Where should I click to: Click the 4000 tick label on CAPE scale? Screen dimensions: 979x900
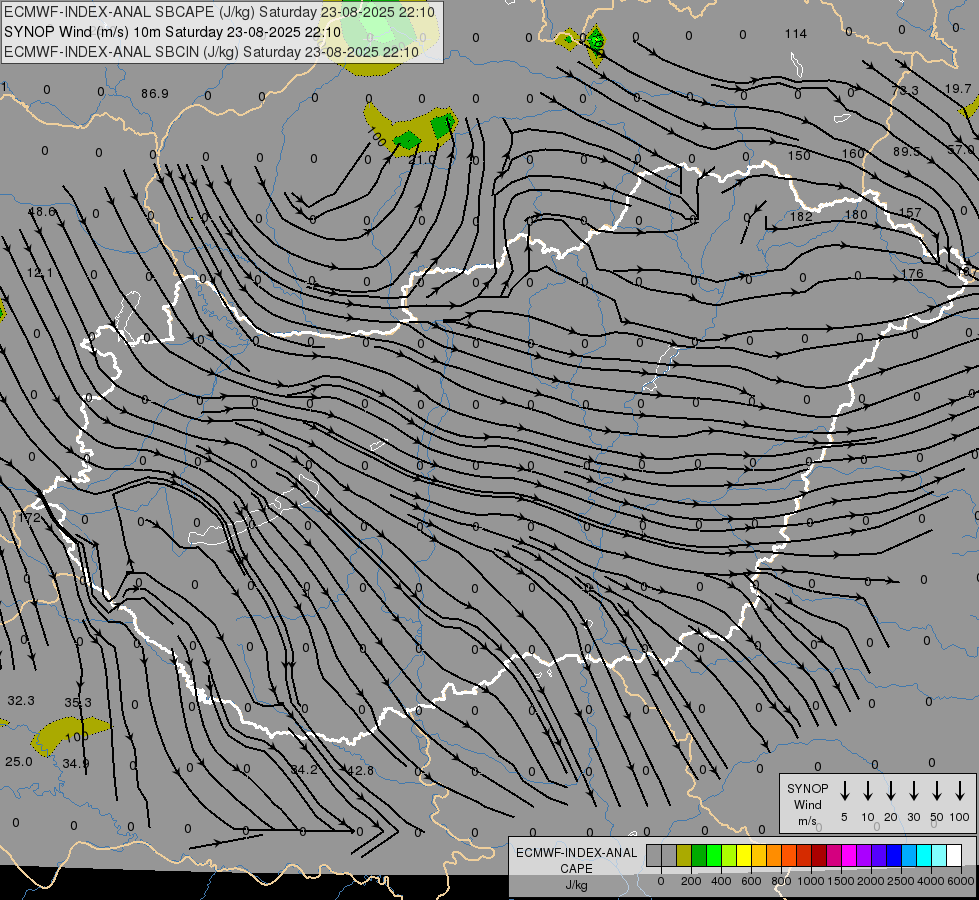pos(931,881)
